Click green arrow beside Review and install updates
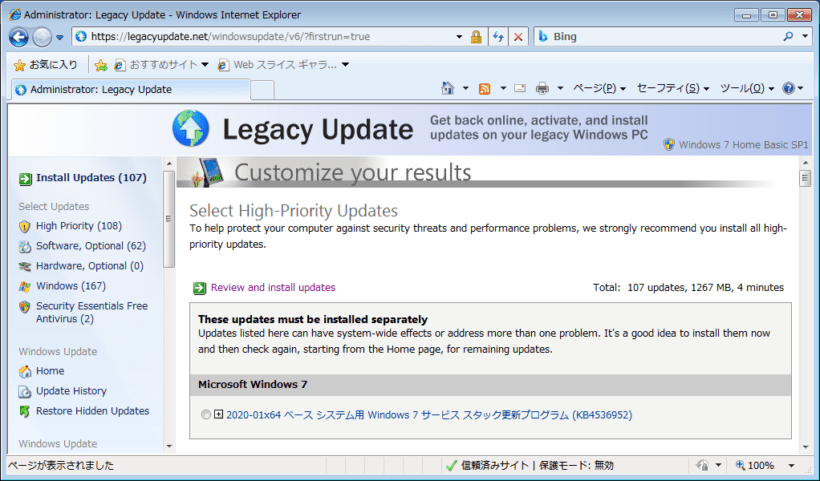This screenshot has height=481, width=820. click(199, 288)
